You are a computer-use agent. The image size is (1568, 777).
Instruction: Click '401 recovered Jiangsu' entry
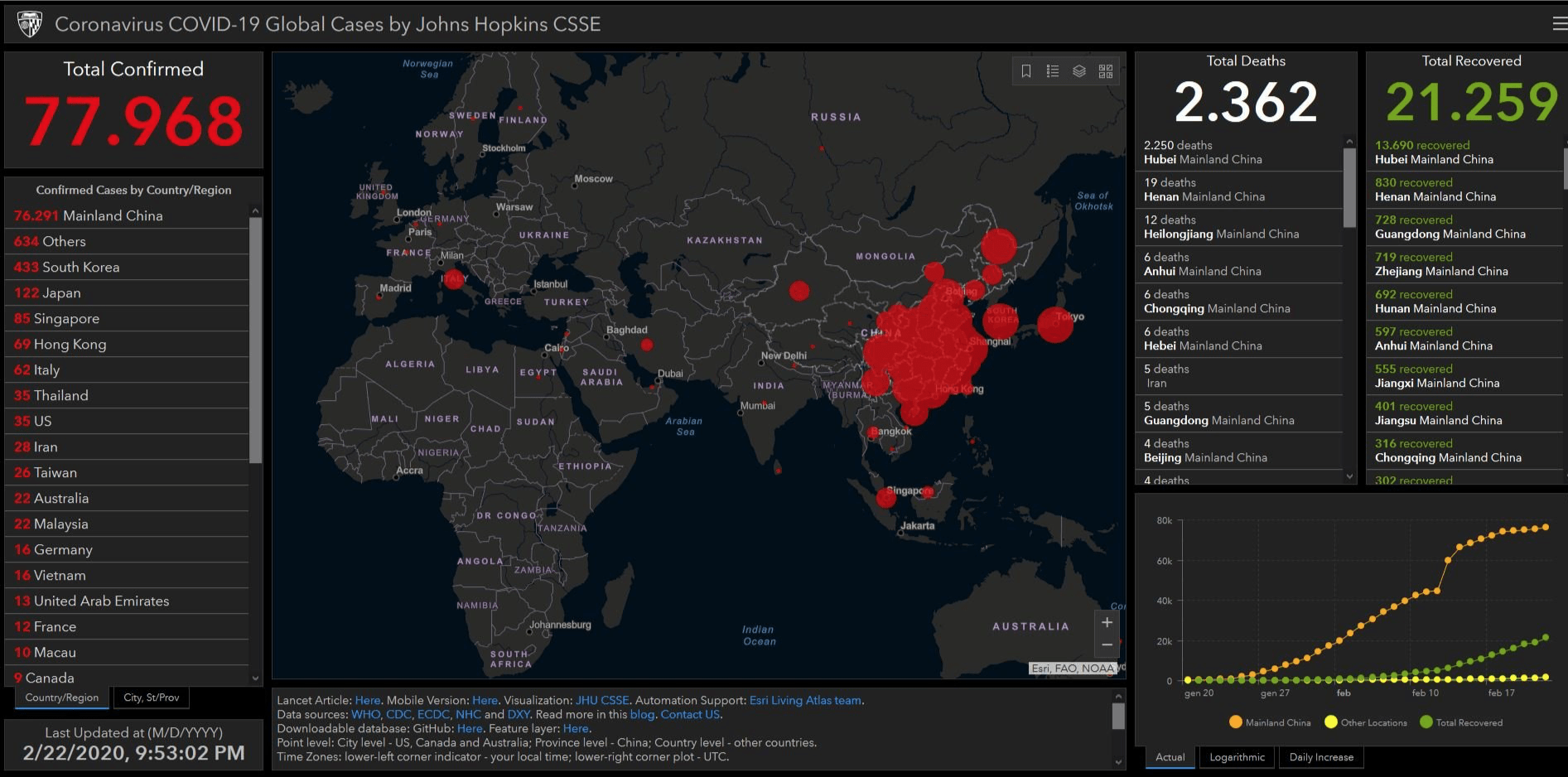[x=1464, y=413]
